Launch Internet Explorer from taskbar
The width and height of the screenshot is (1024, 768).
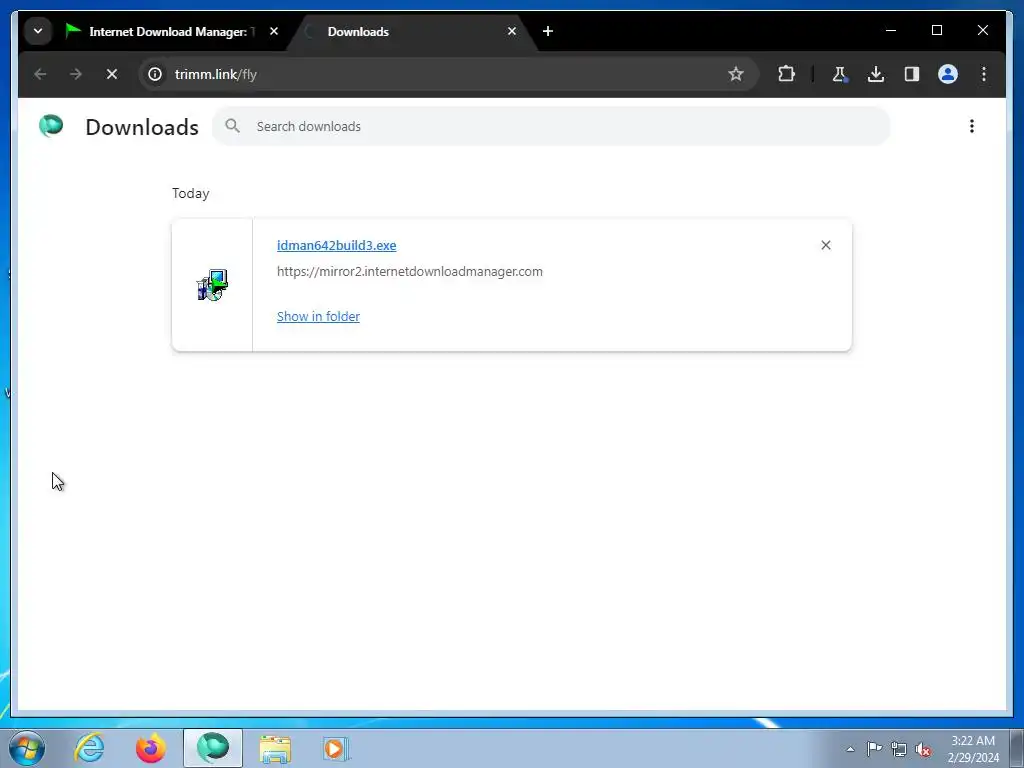coord(89,748)
